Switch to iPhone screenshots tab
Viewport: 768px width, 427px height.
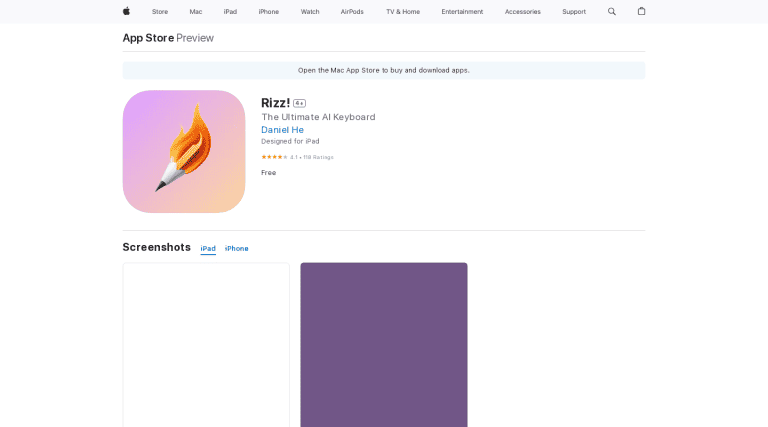click(x=237, y=249)
